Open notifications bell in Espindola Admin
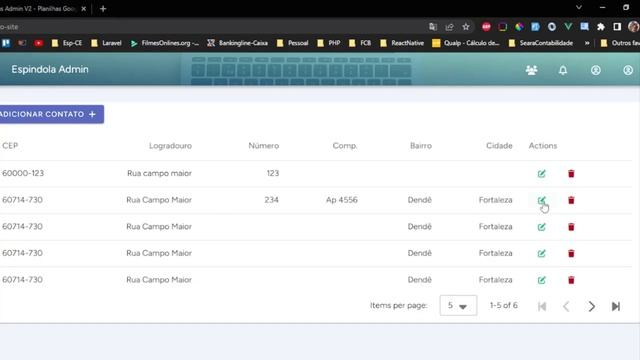The width and height of the screenshot is (640, 360). tap(563, 70)
